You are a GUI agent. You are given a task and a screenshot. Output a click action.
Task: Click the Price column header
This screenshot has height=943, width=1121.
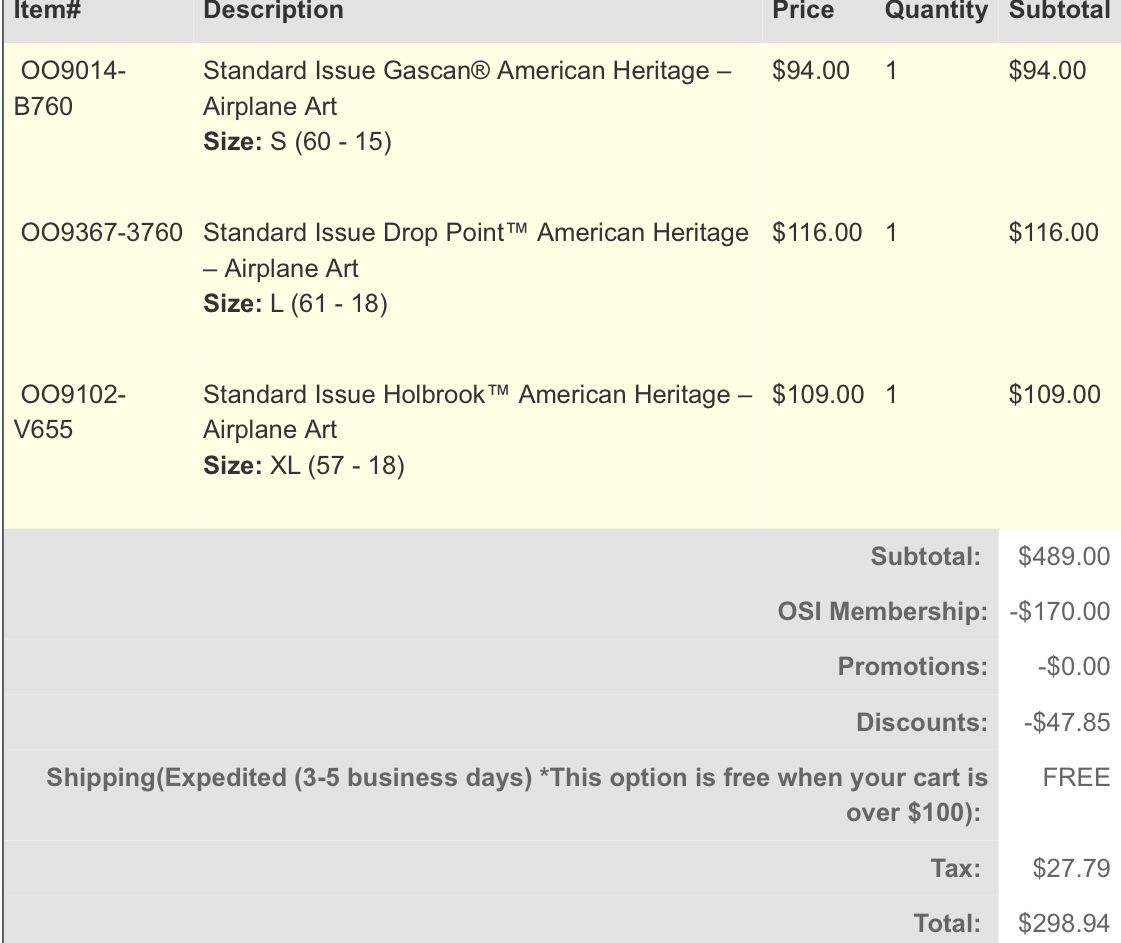(802, 10)
